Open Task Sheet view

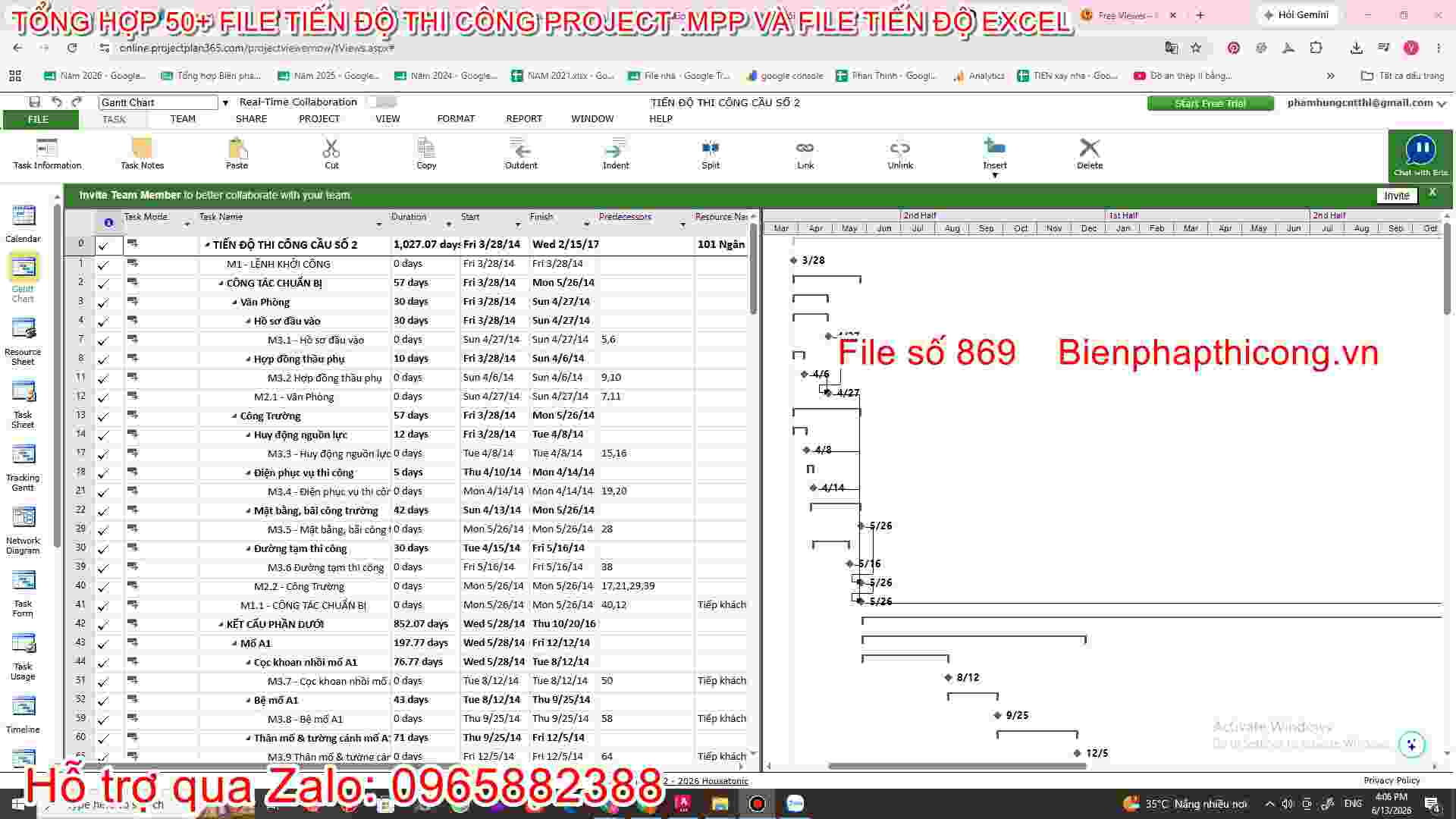23,392
